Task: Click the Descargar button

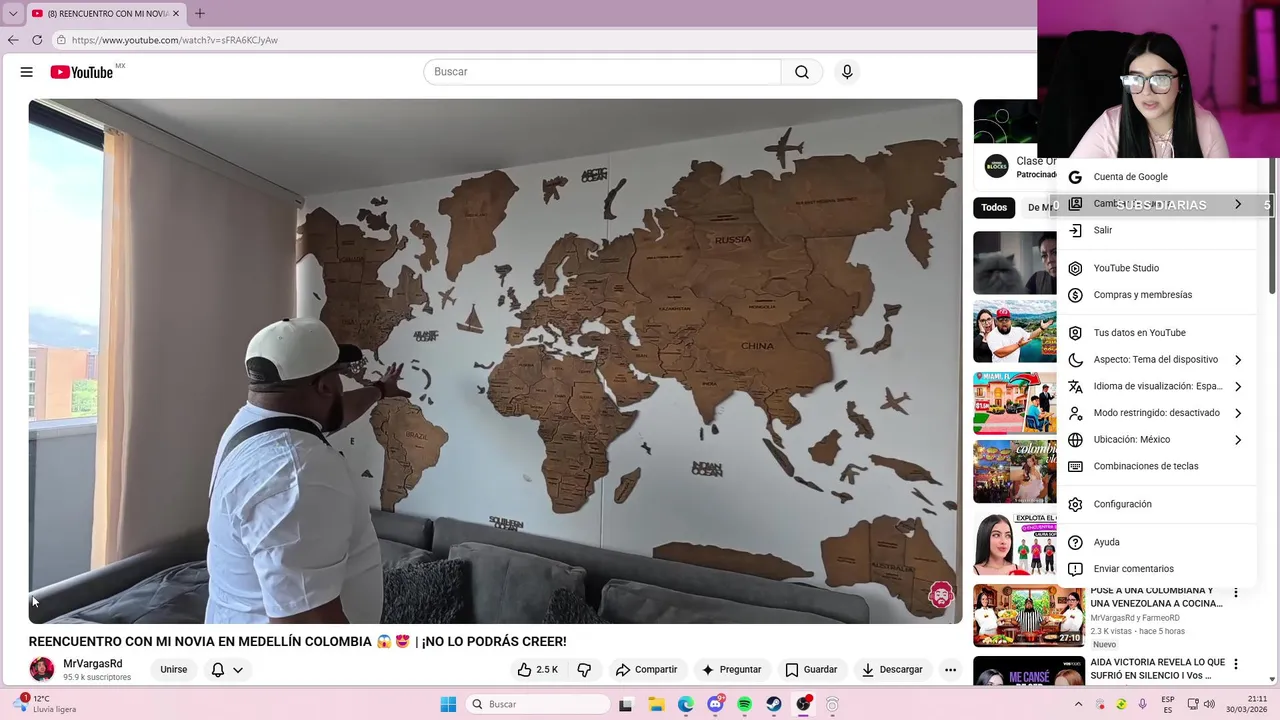Action: coord(892,670)
